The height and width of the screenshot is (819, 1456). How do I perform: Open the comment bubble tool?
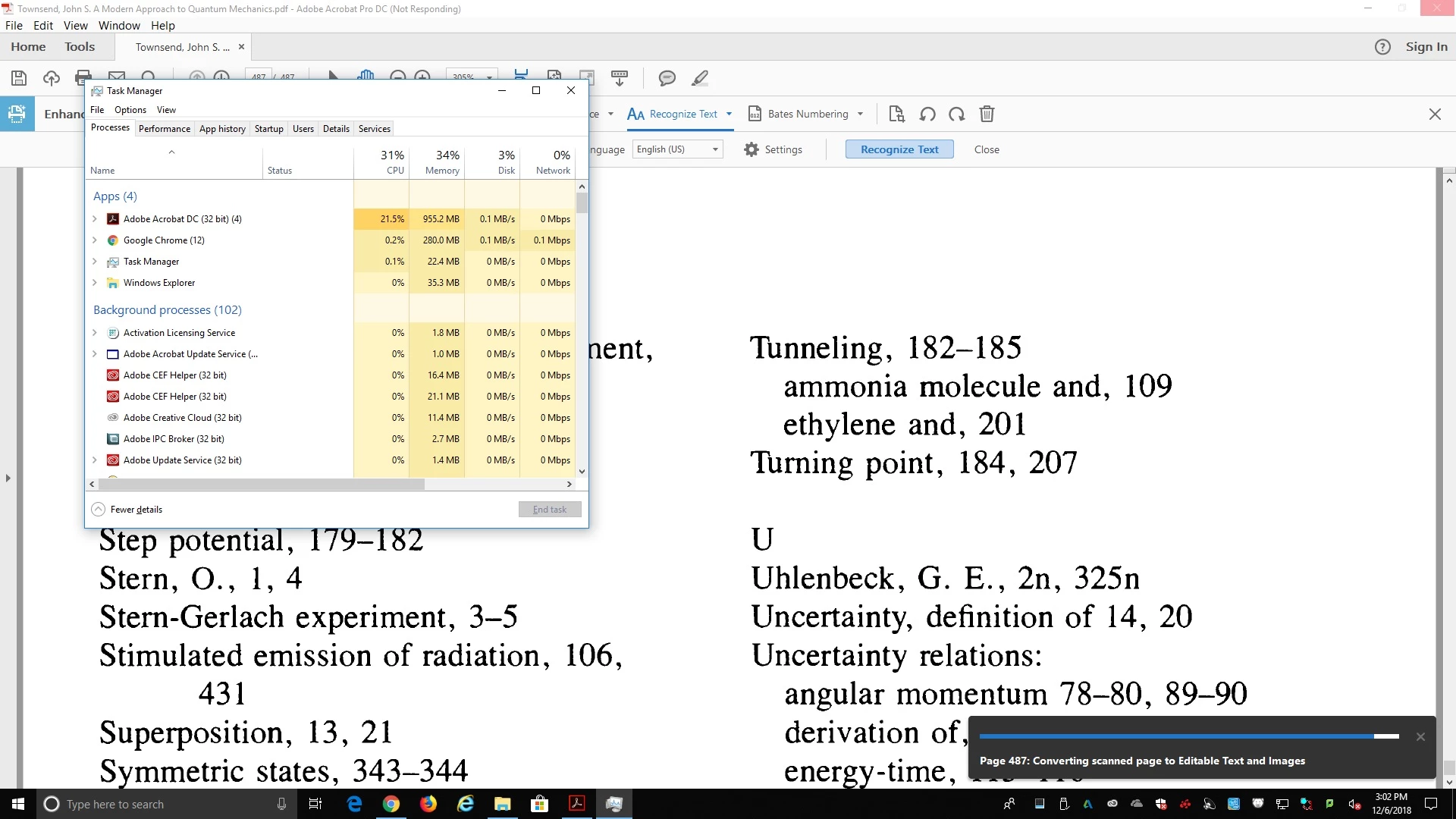[x=667, y=78]
